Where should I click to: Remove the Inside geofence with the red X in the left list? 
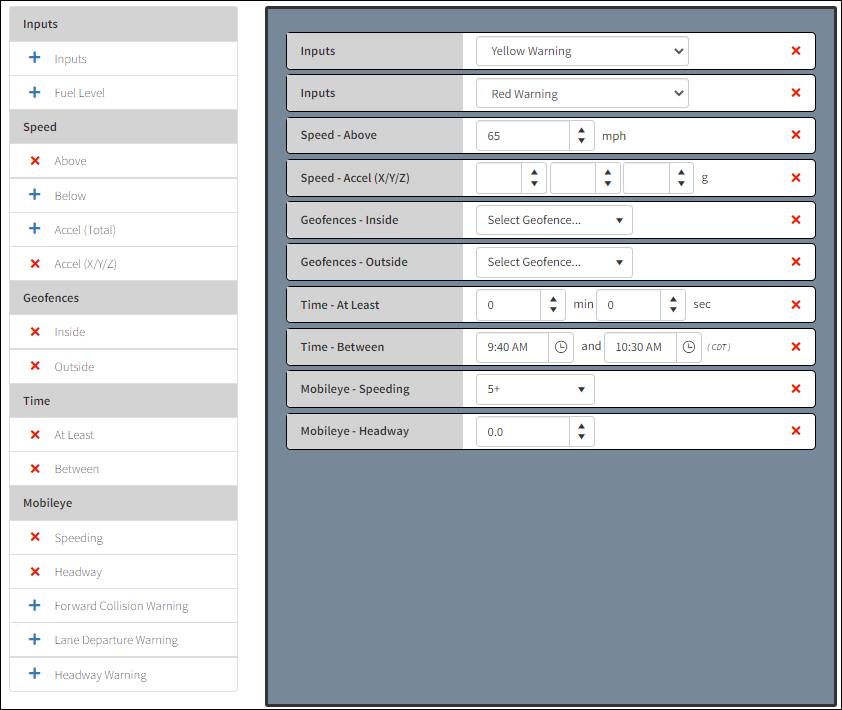[x=35, y=331]
